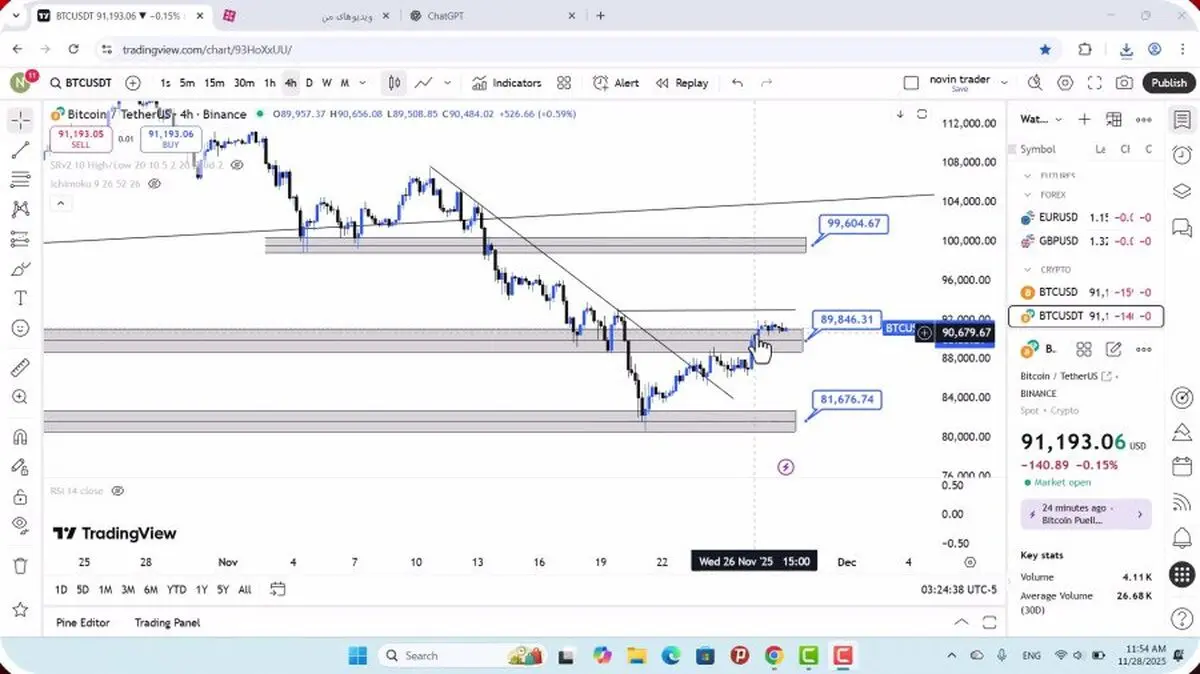
Task: Click the Publish button
Action: point(1168,83)
